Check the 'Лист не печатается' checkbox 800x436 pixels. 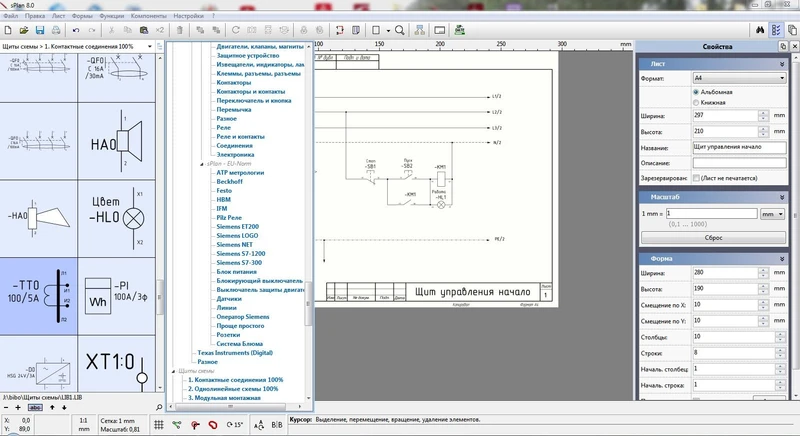696,176
